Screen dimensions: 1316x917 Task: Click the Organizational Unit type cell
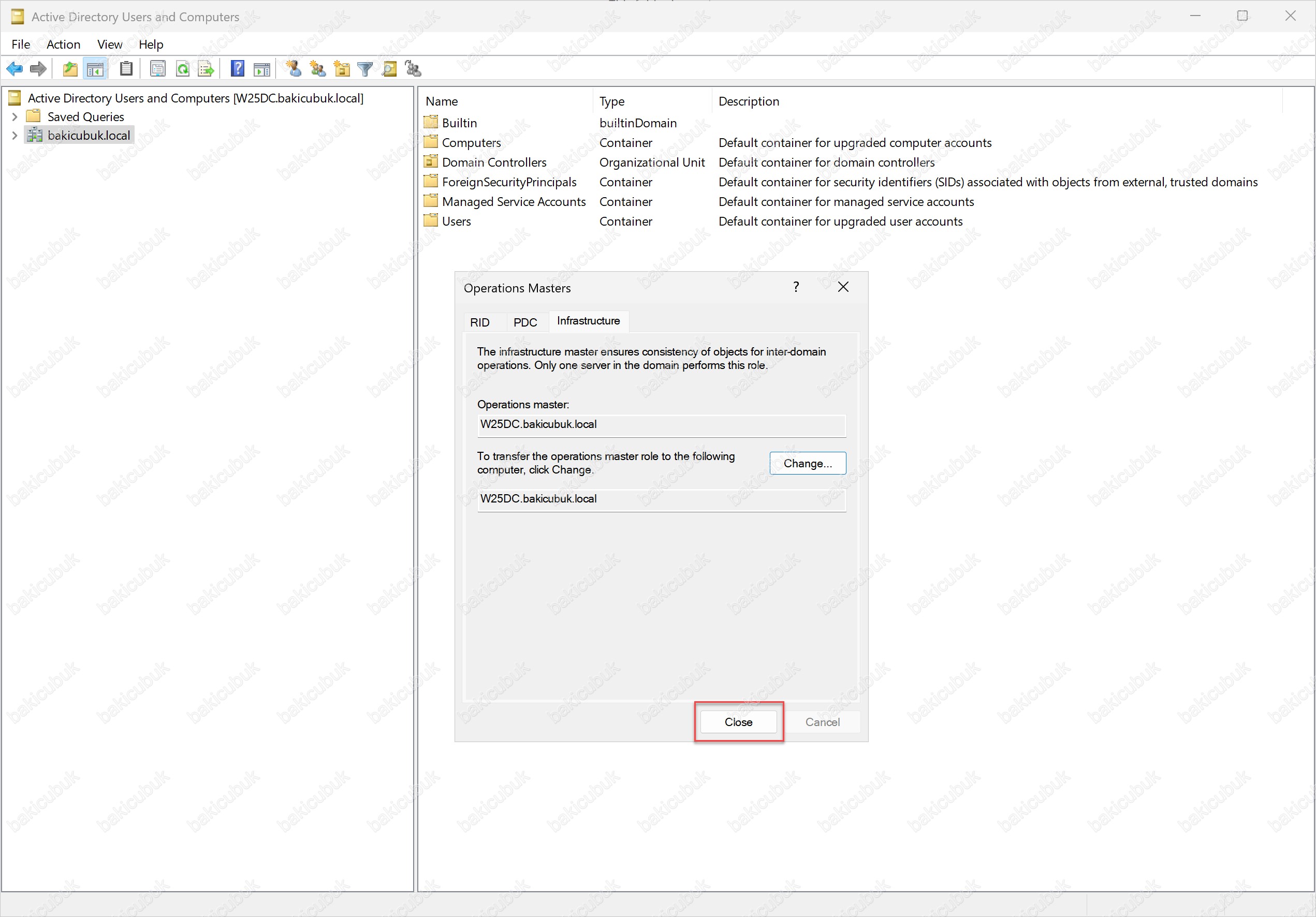pos(652,162)
